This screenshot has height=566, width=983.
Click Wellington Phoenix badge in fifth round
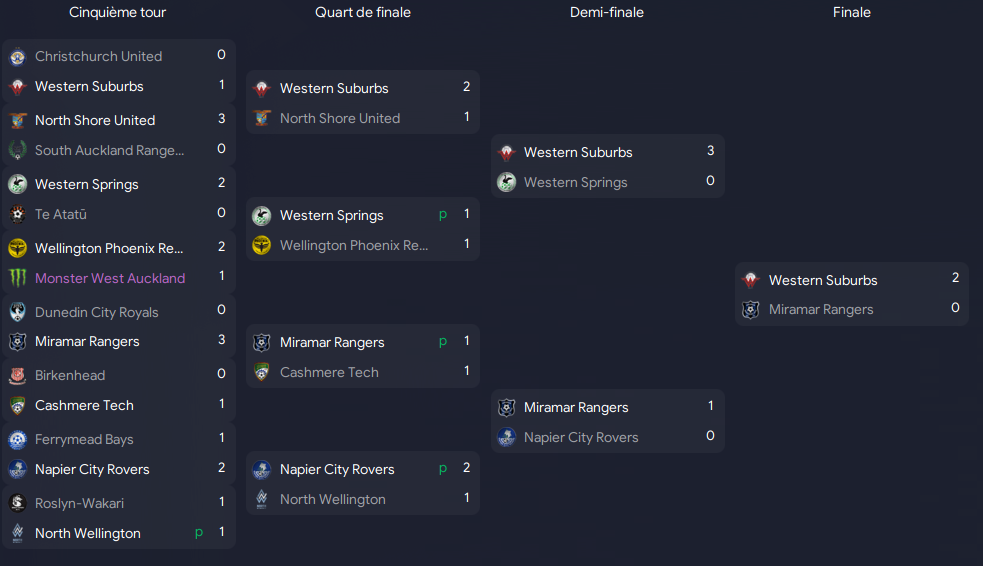coord(18,248)
